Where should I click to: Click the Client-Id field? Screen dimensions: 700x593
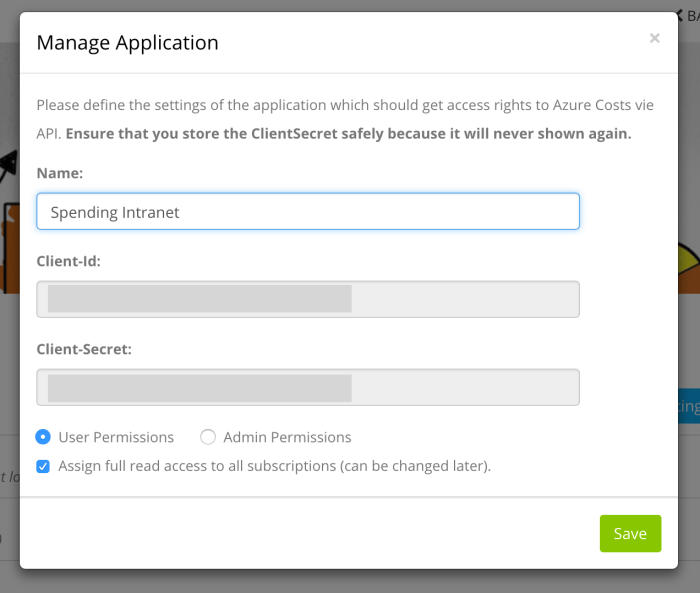coord(308,299)
